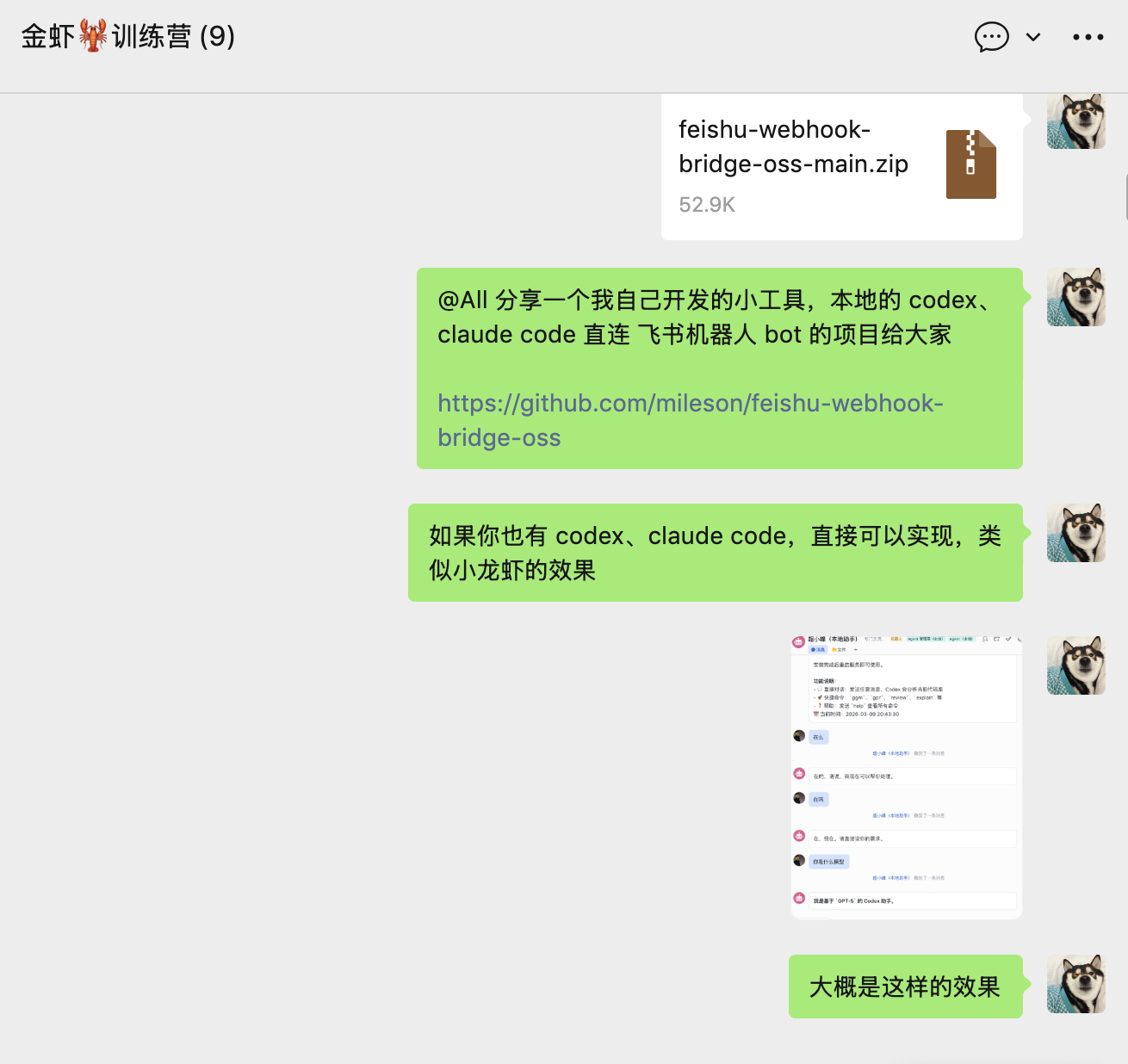Image resolution: width=1128 pixels, height=1064 pixels.
Task: Click the brown zip archive file icon
Action: (x=970, y=164)
